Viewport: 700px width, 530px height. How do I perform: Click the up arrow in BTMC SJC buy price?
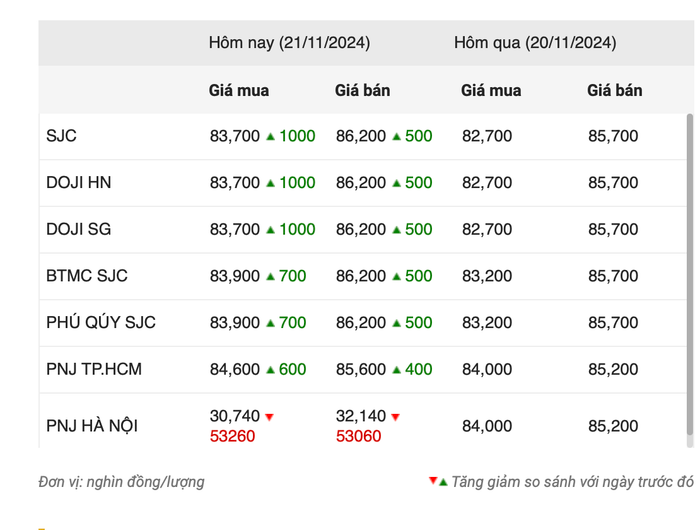(270, 276)
